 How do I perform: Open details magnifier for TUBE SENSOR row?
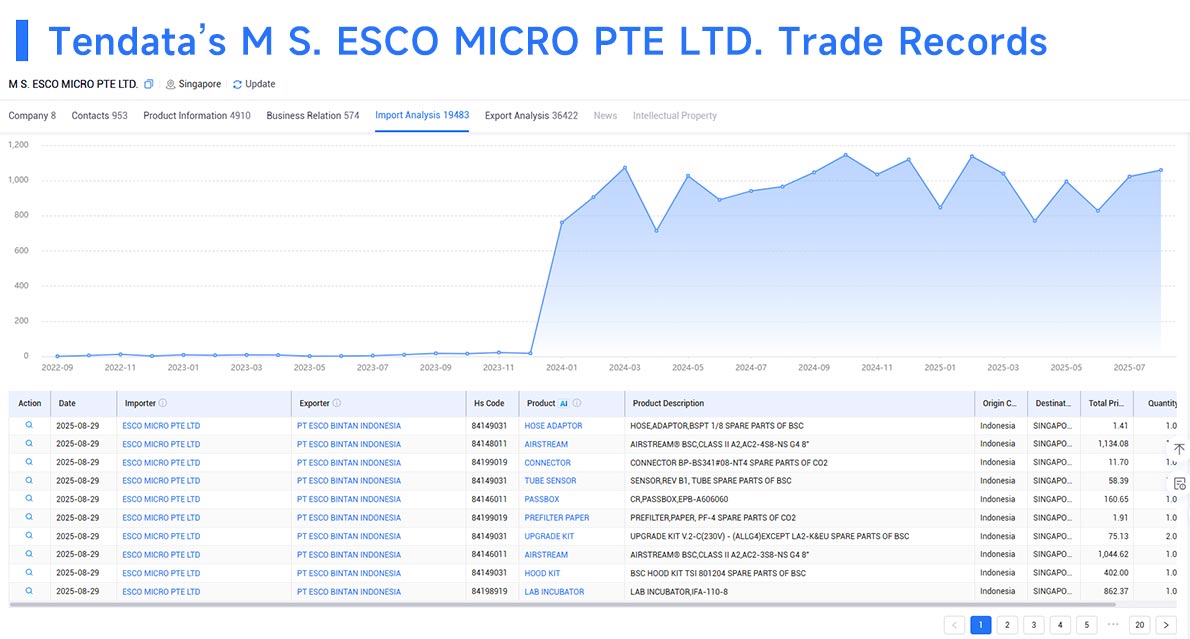[x=29, y=480]
